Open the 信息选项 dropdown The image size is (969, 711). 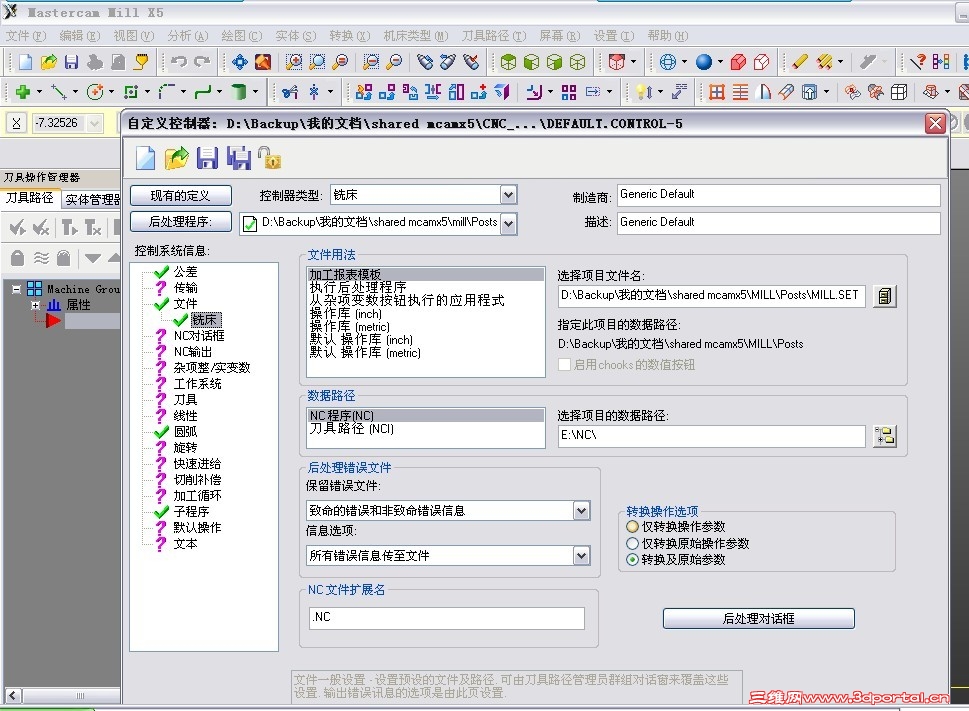coord(581,556)
